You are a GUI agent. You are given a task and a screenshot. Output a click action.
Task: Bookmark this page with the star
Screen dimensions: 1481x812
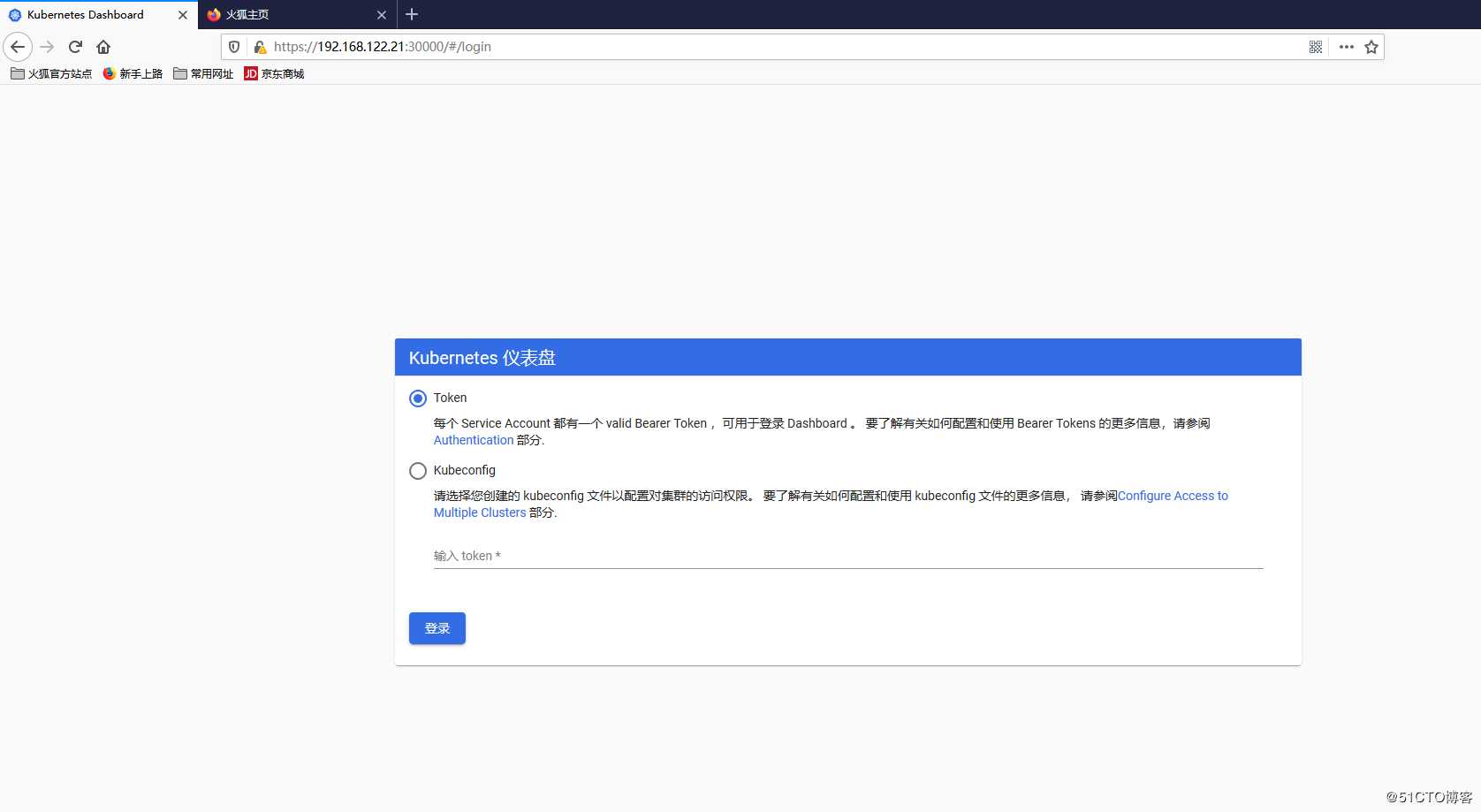coord(1371,47)
